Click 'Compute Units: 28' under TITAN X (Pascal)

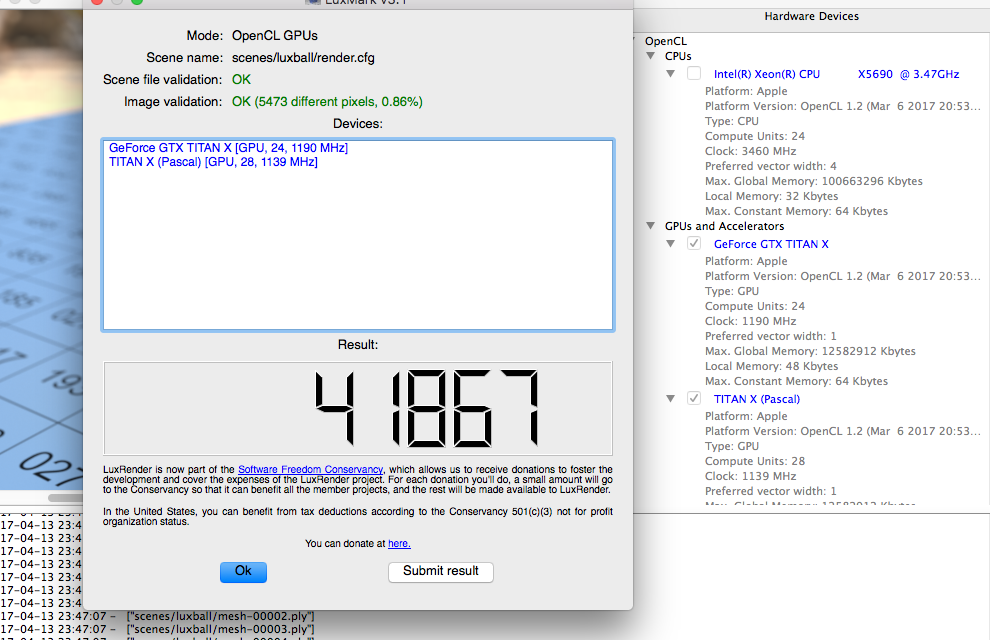(754, 461)
